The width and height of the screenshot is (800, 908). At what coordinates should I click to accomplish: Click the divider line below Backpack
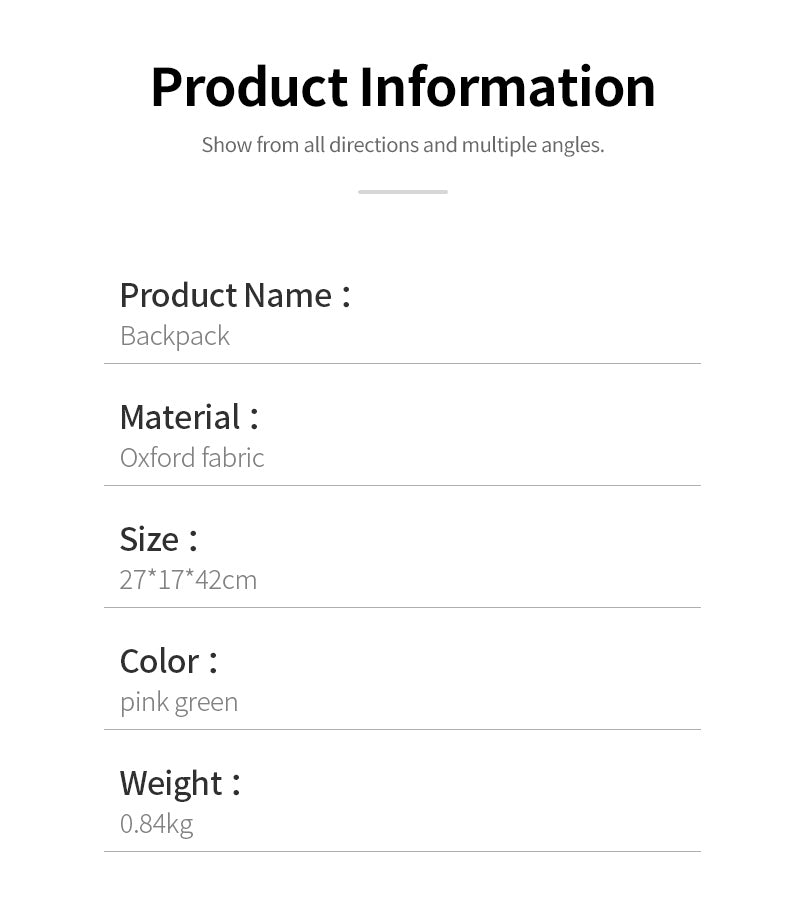coord(402,363)
